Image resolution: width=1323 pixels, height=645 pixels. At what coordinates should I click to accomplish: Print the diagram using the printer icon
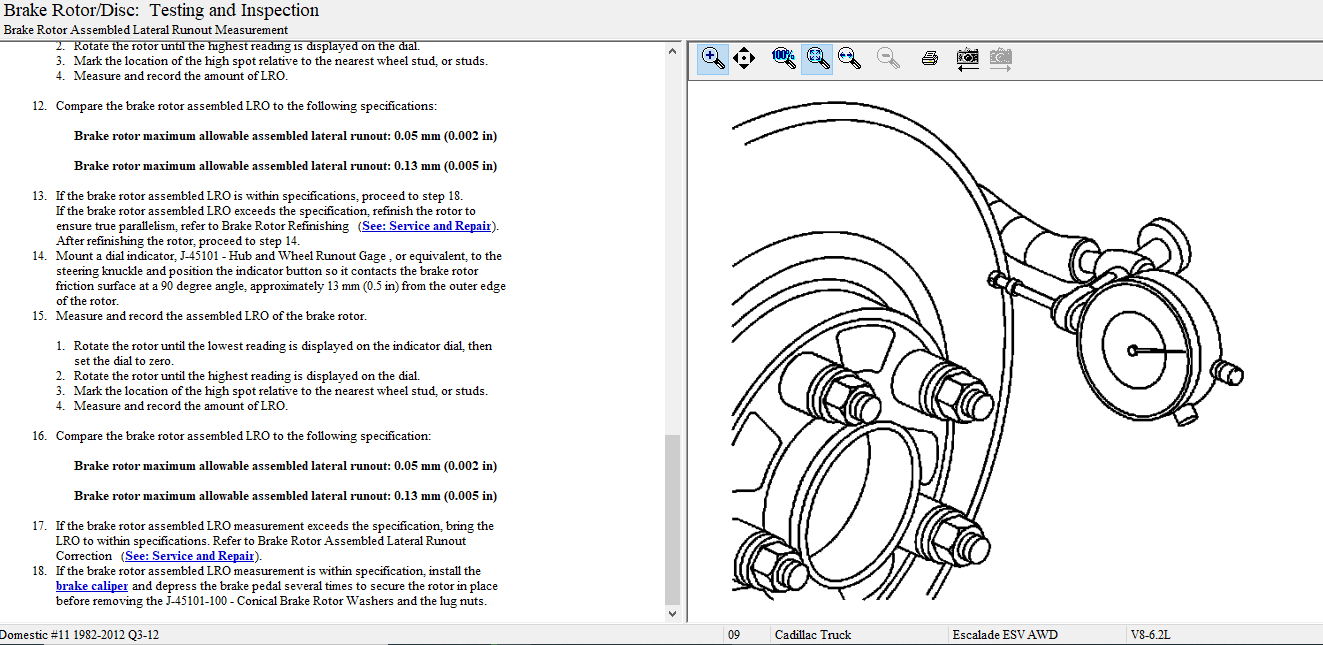tap(929, 58)
